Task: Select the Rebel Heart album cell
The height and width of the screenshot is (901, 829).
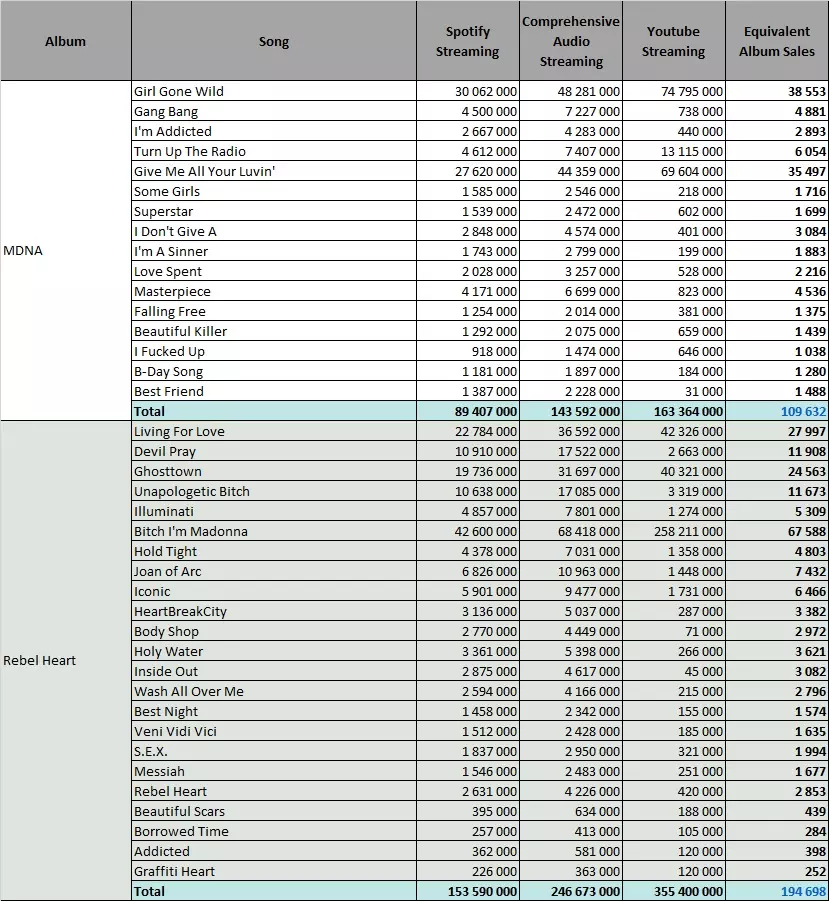Action: pos(65,661)
